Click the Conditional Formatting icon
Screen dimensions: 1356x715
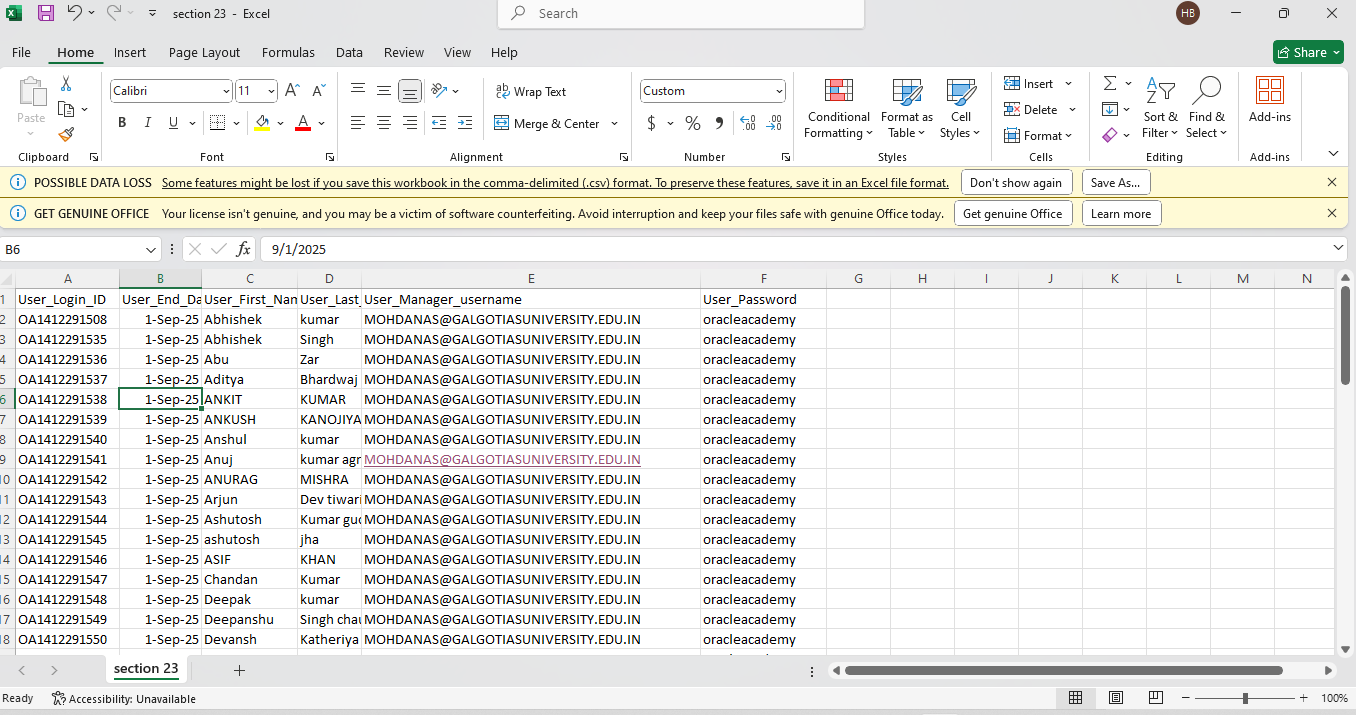coord(838,91)
